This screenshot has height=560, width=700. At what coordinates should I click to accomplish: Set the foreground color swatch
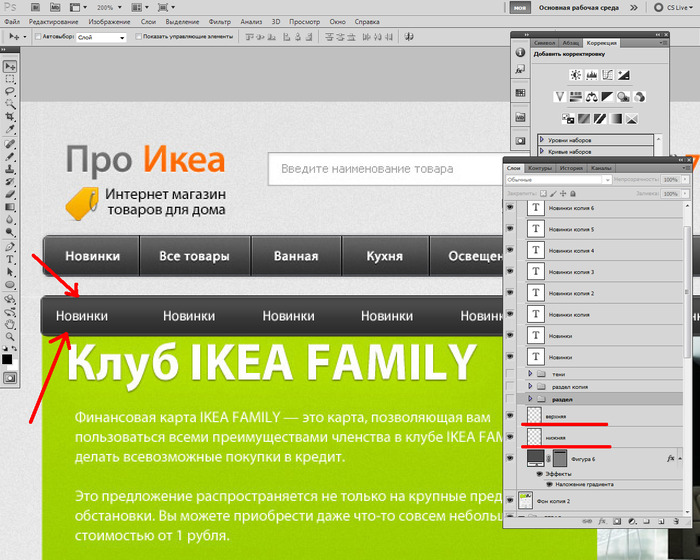pyautogui.click(x=7, y=359)
